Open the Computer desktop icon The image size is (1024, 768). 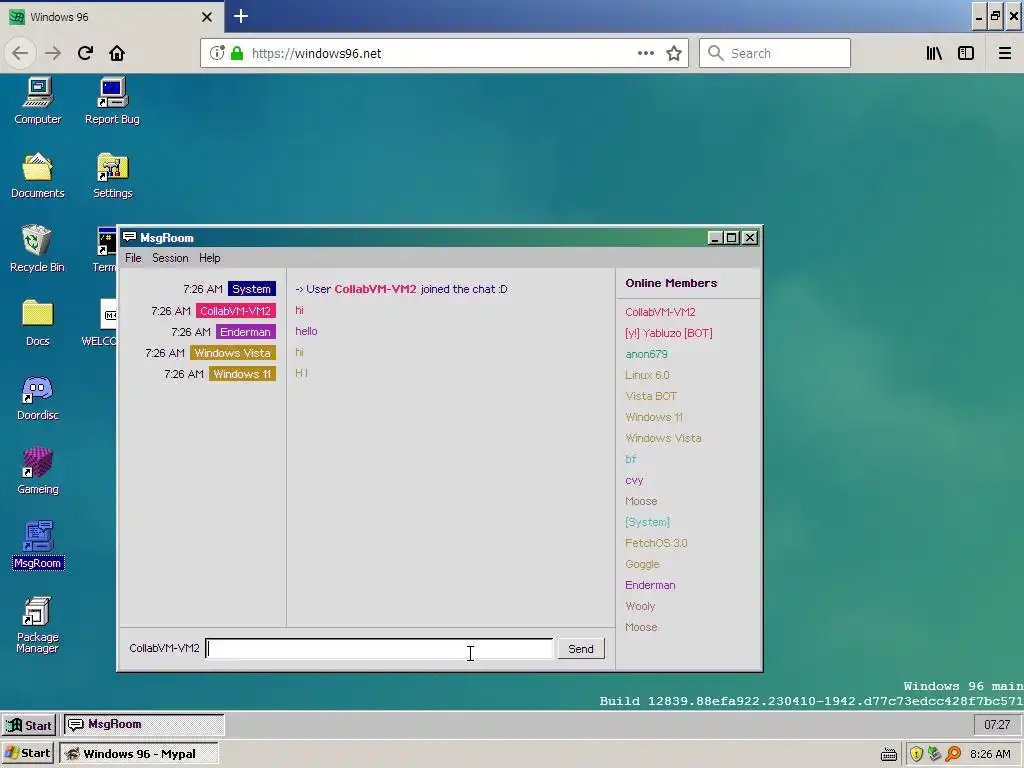(x=38, y=101)
